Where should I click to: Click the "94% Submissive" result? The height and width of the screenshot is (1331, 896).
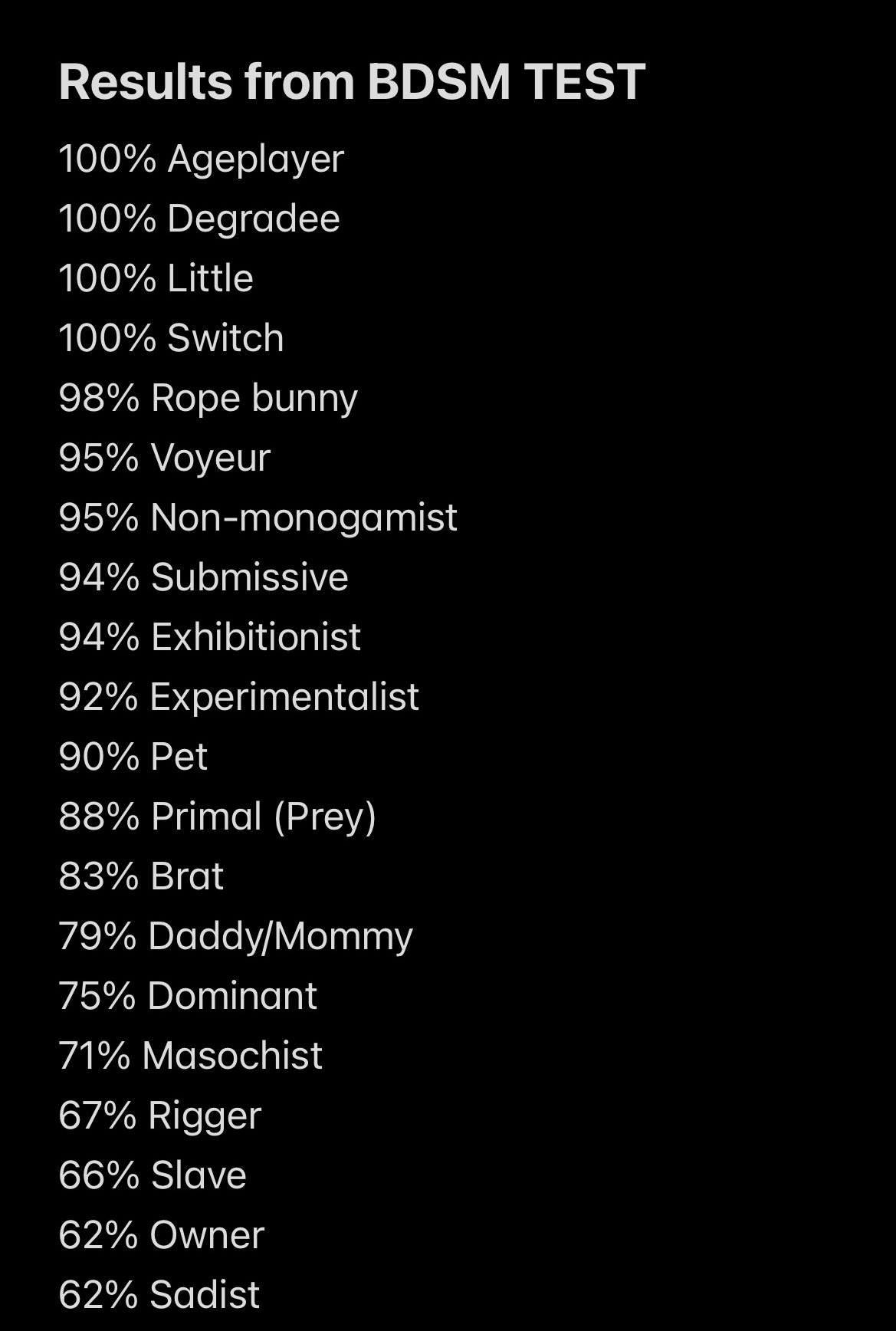(x=203, y=577)
